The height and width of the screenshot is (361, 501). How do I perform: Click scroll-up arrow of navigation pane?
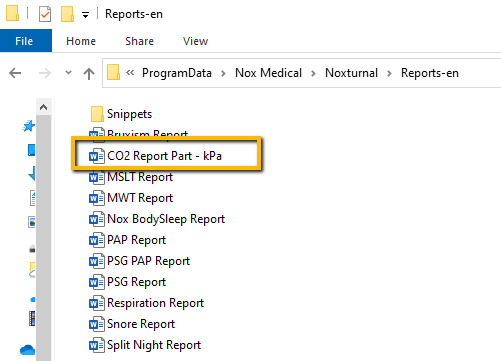pos(44,107)
